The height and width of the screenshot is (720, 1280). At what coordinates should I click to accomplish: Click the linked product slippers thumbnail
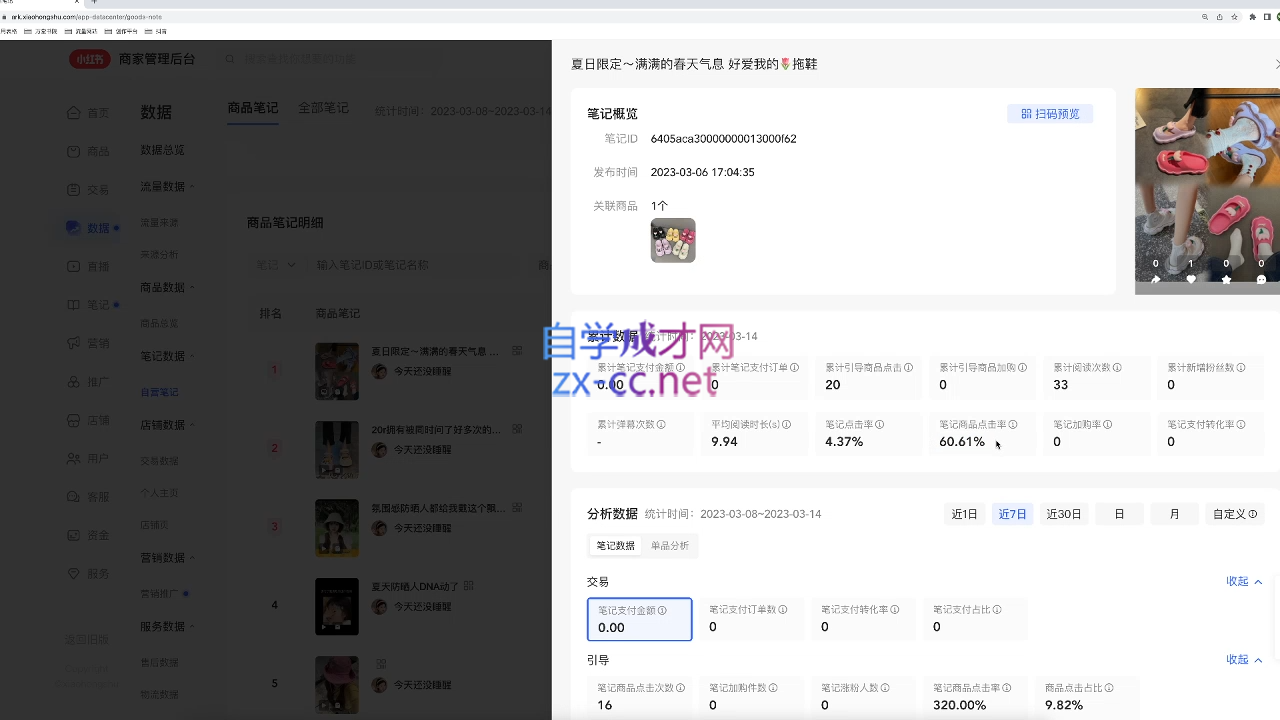(673, 241)
